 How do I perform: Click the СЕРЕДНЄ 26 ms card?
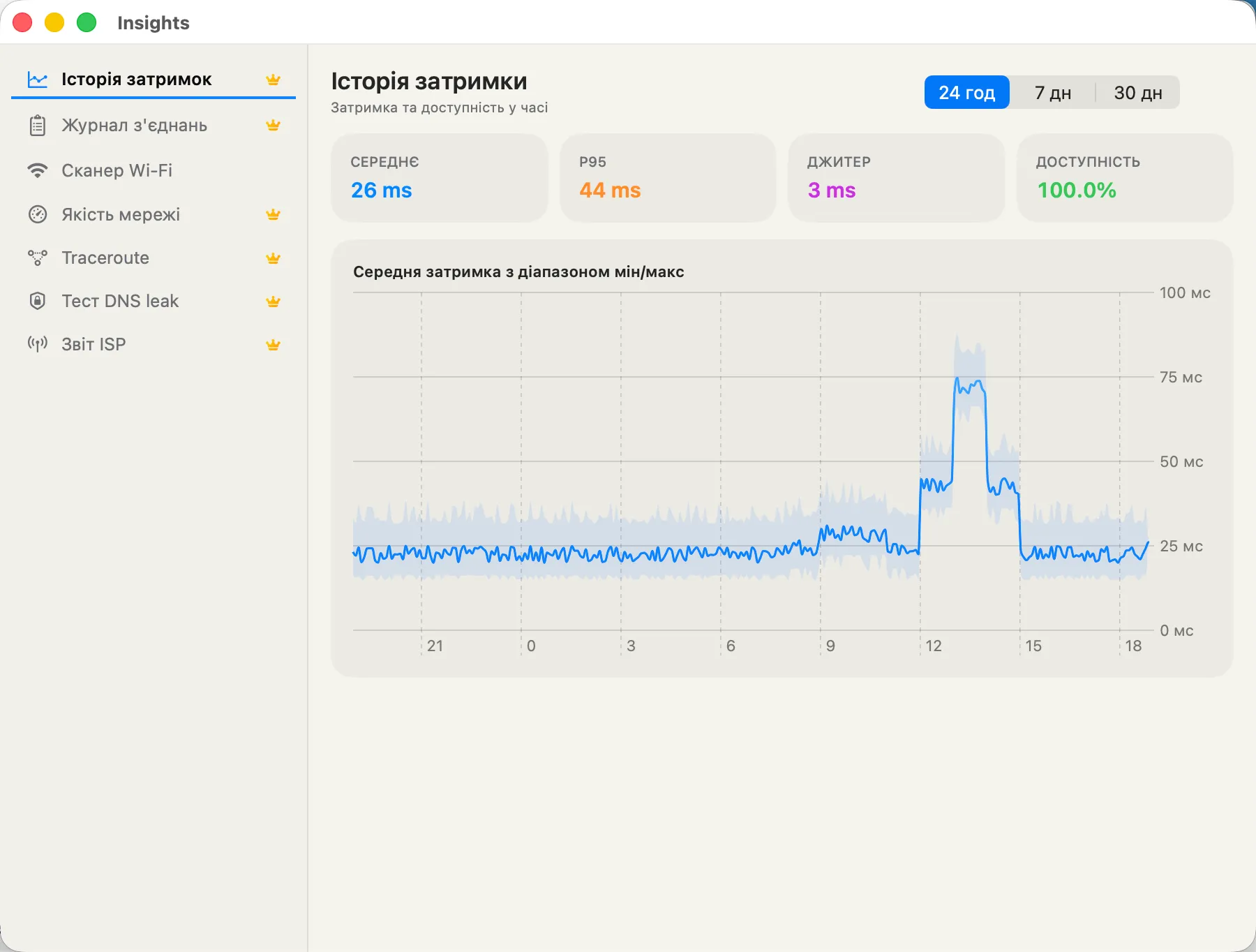tap(440, 178)
